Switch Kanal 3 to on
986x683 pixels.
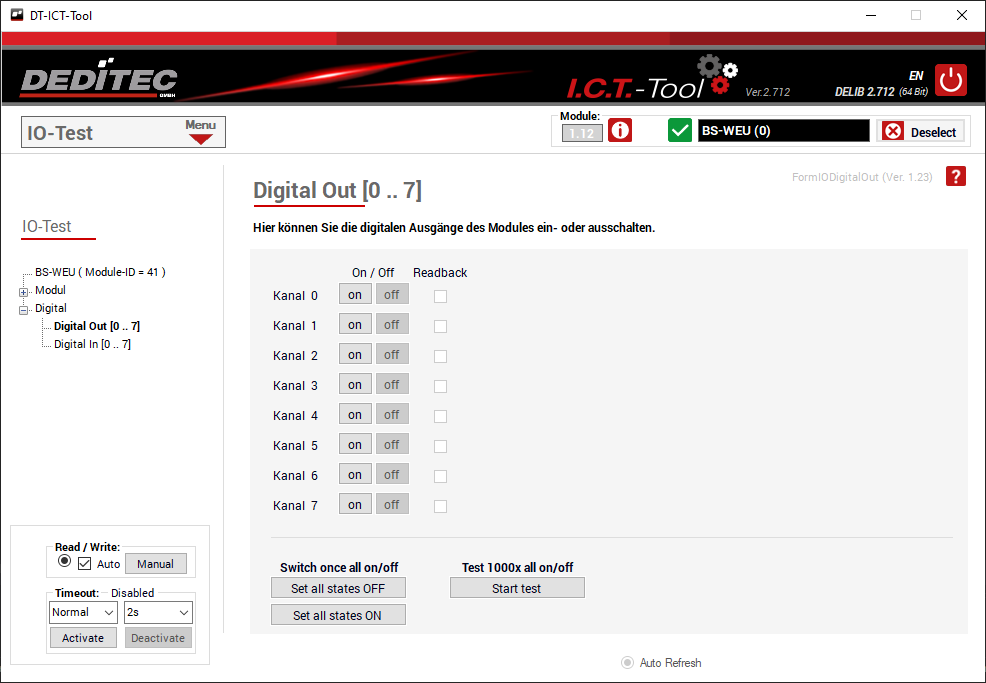click(355, 385)
